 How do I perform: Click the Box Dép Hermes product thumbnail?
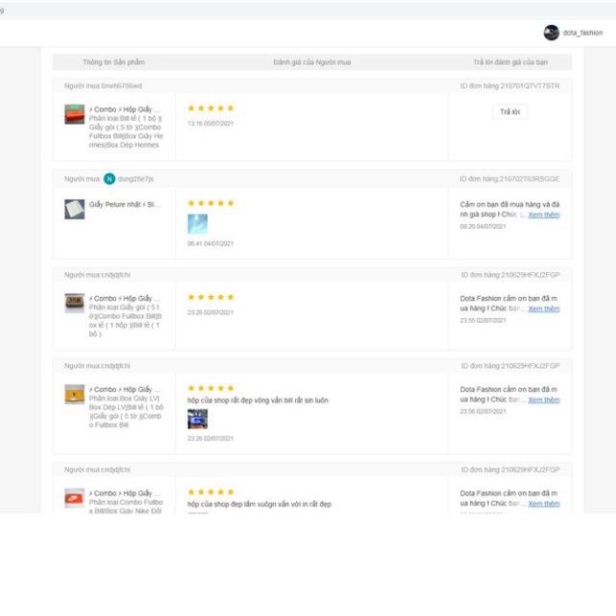74,114
